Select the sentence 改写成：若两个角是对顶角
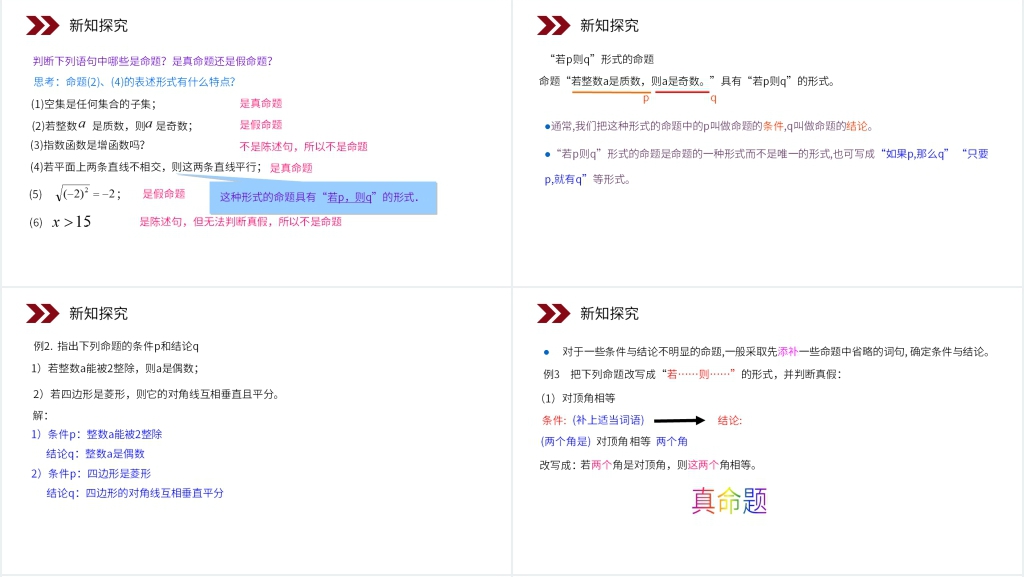The width and height of the screenshot is (1024, 577). pos(648,465)
